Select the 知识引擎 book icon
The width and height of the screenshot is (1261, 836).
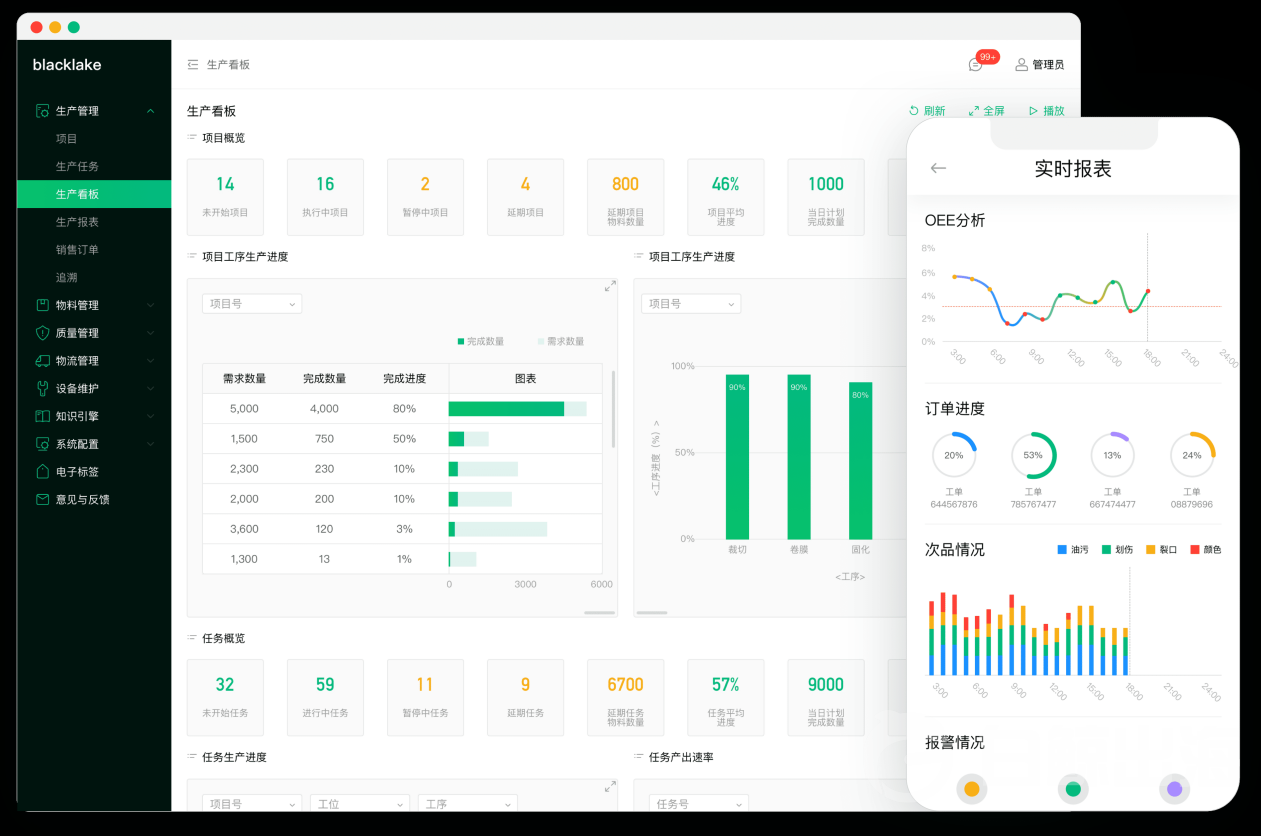coord(42,416)
